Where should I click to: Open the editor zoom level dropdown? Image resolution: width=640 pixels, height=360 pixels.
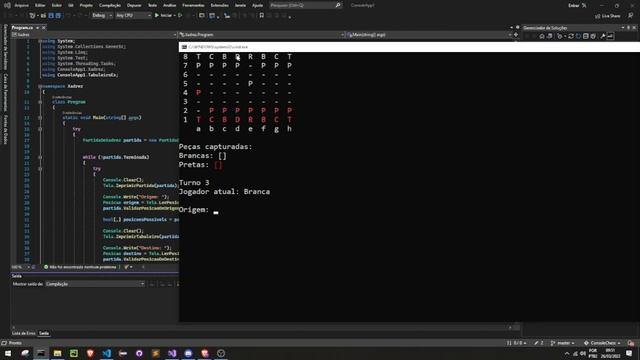pos(21,267)
